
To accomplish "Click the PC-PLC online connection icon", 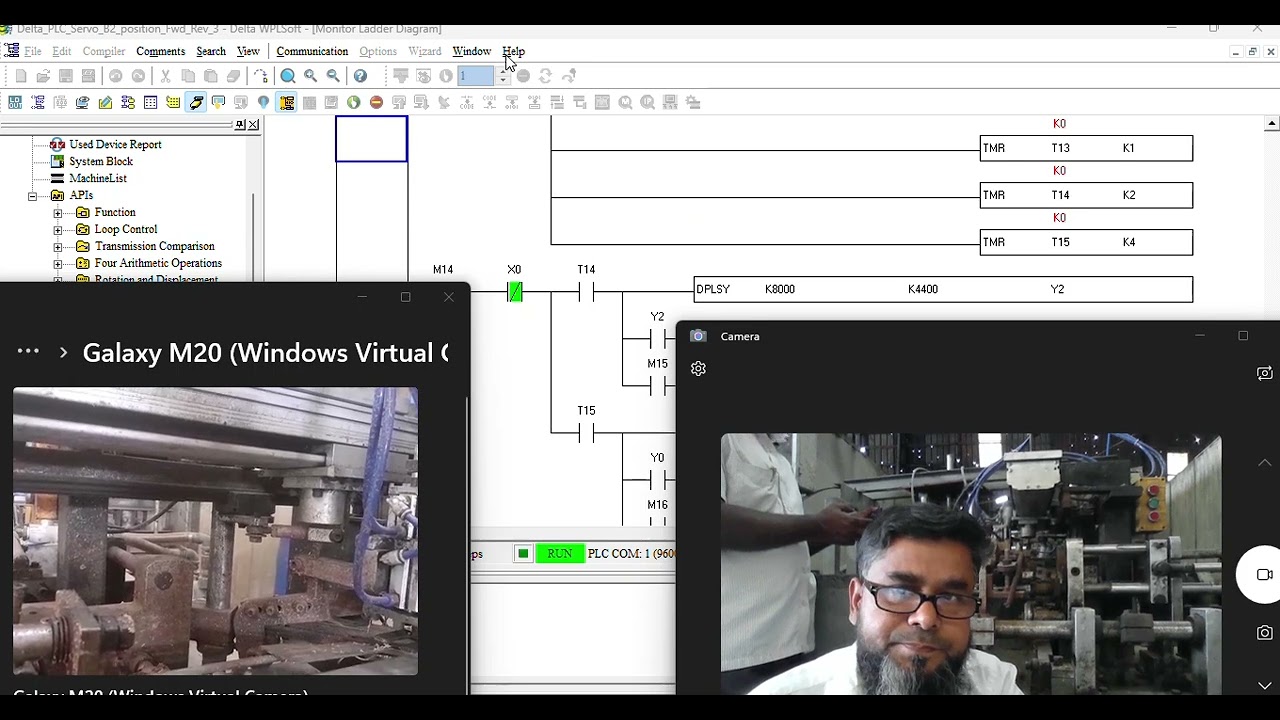I will 83,102.
